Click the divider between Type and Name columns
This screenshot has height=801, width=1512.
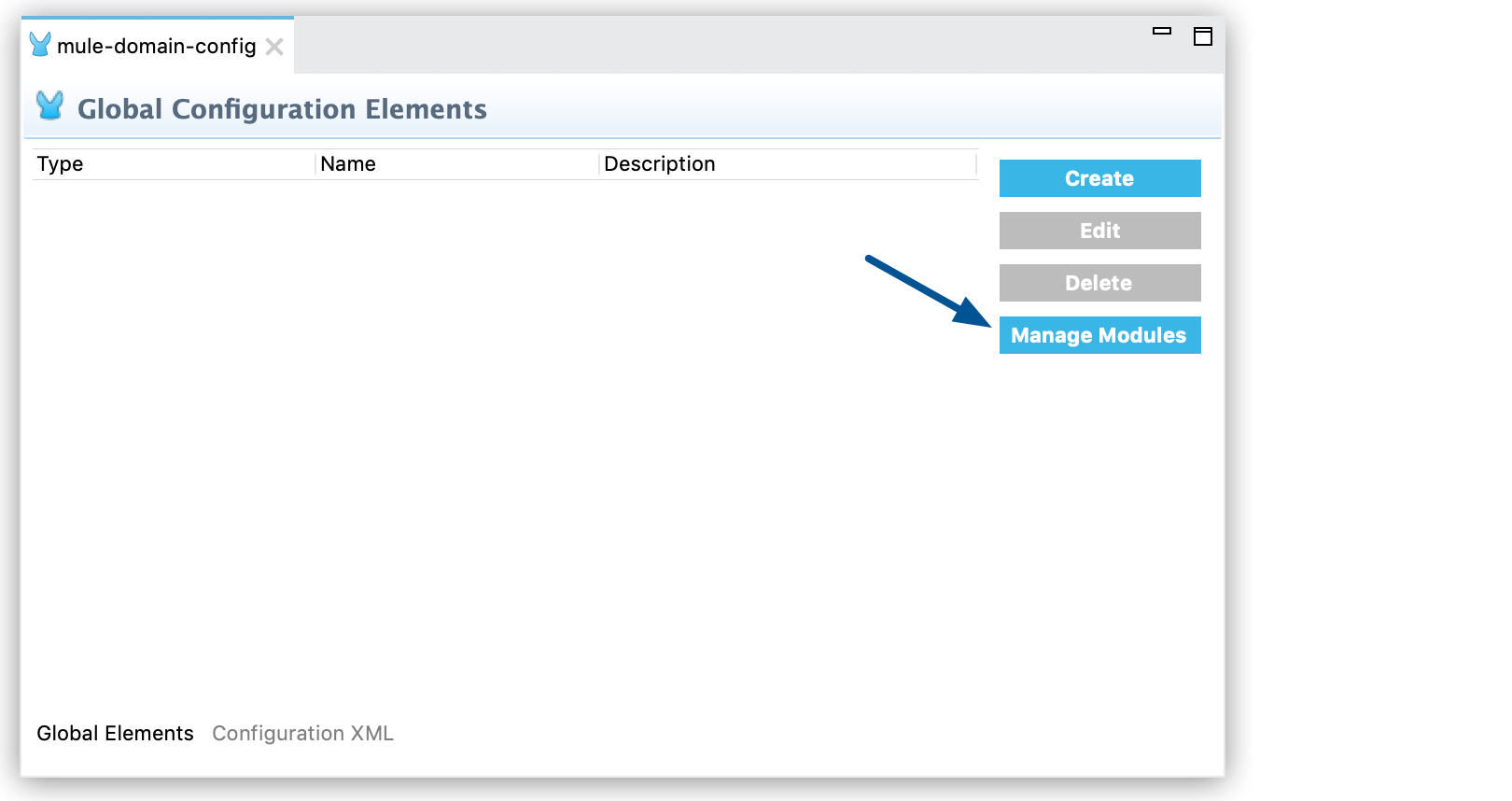315,164
